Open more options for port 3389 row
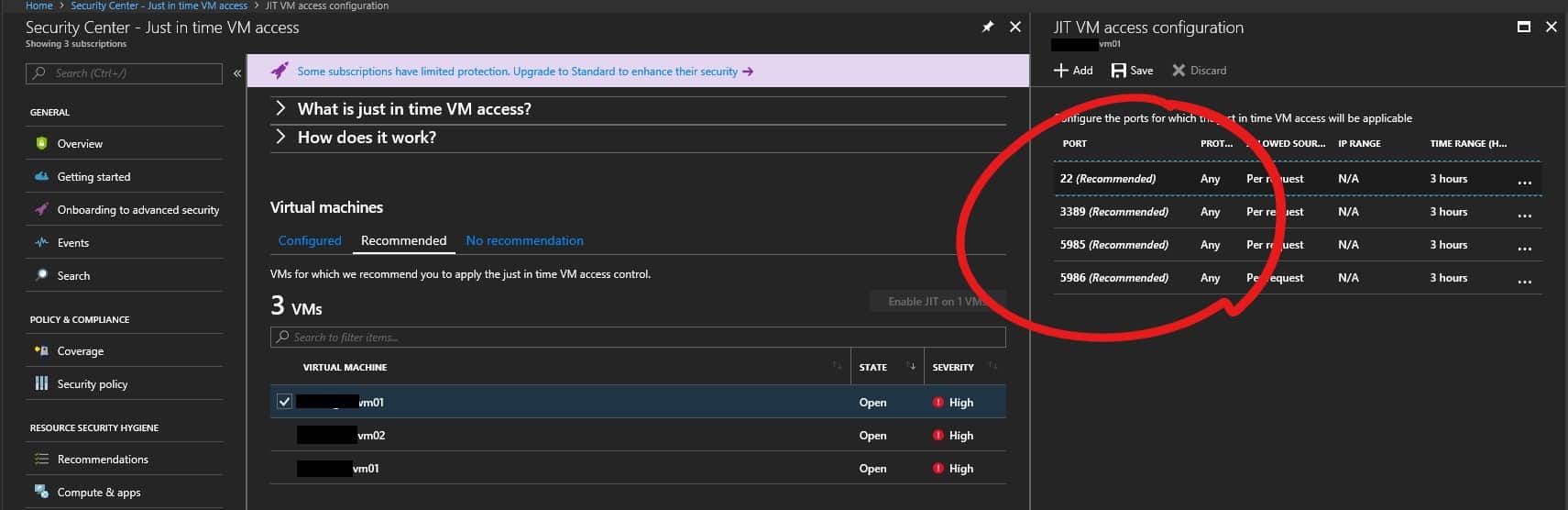1568x510 pixels. tap(1524, 215)
